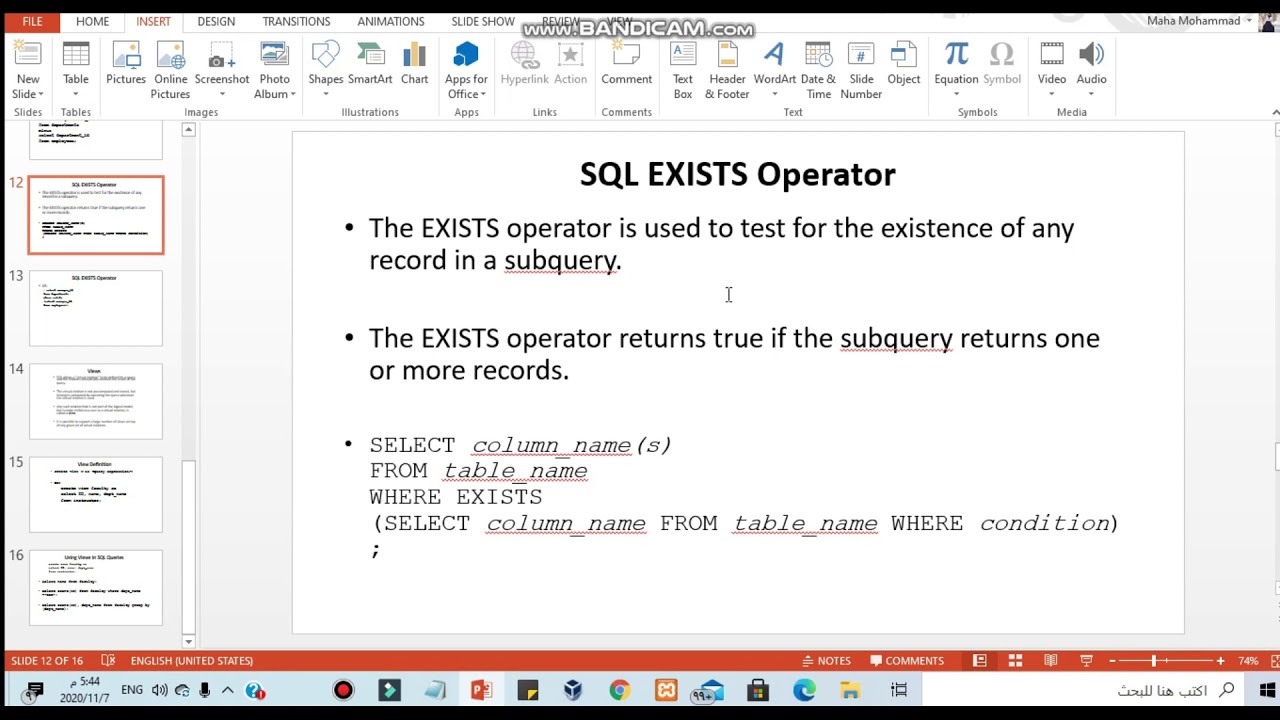Click the slide panel scrollbar down arrow
The width and height of the screenshot is (1280, 720).
[x=188, y=641]
